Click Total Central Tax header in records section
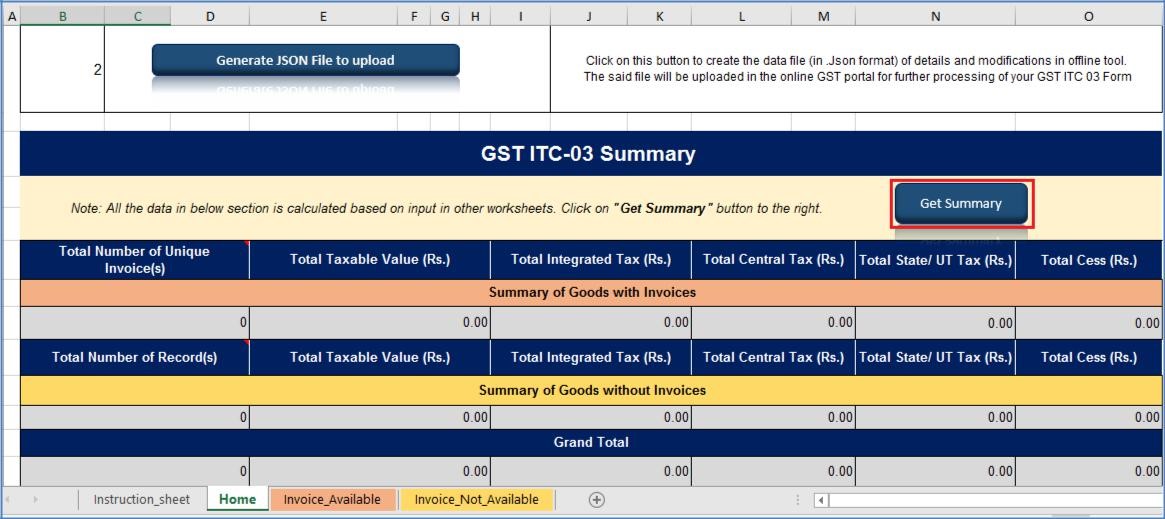 773,357
